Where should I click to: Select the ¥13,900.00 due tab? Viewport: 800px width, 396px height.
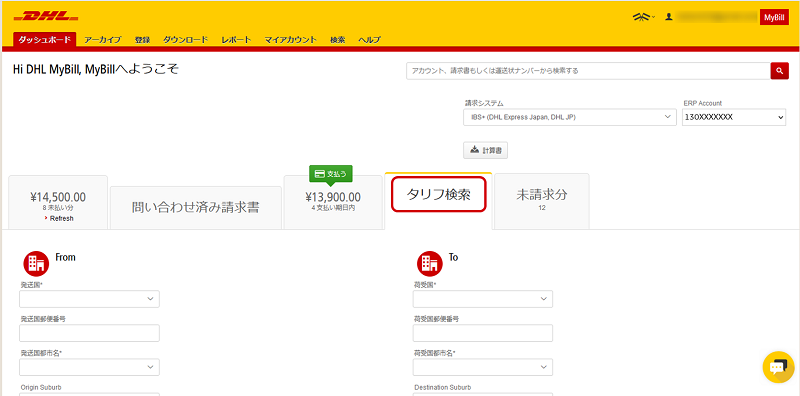[333, 203]
